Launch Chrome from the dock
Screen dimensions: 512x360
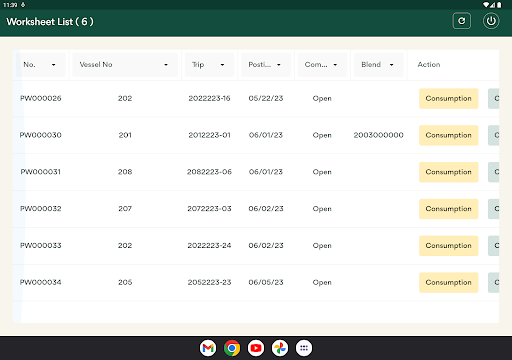pyautogui.click(x=232, y=348)
